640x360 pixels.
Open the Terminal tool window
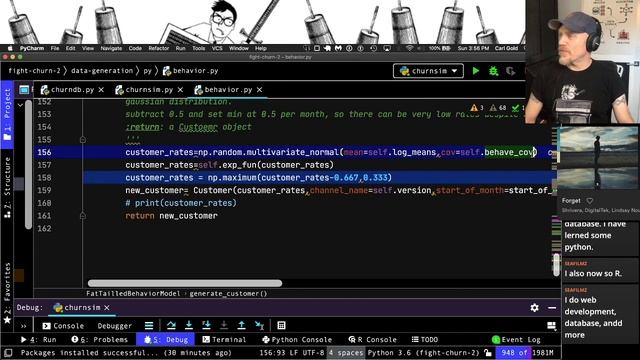pos(224,340)
